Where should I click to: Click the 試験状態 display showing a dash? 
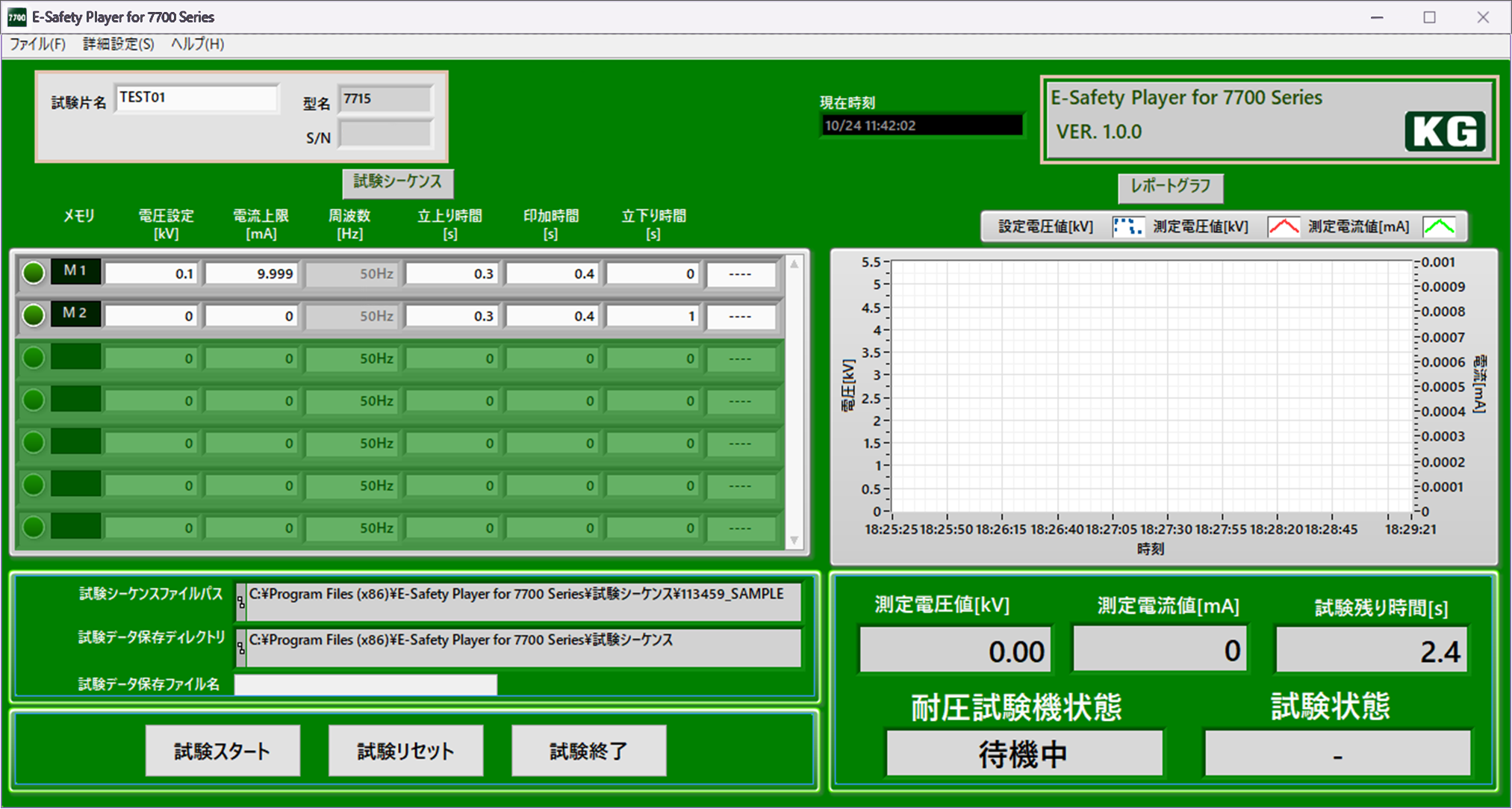tap(1337, 753)
